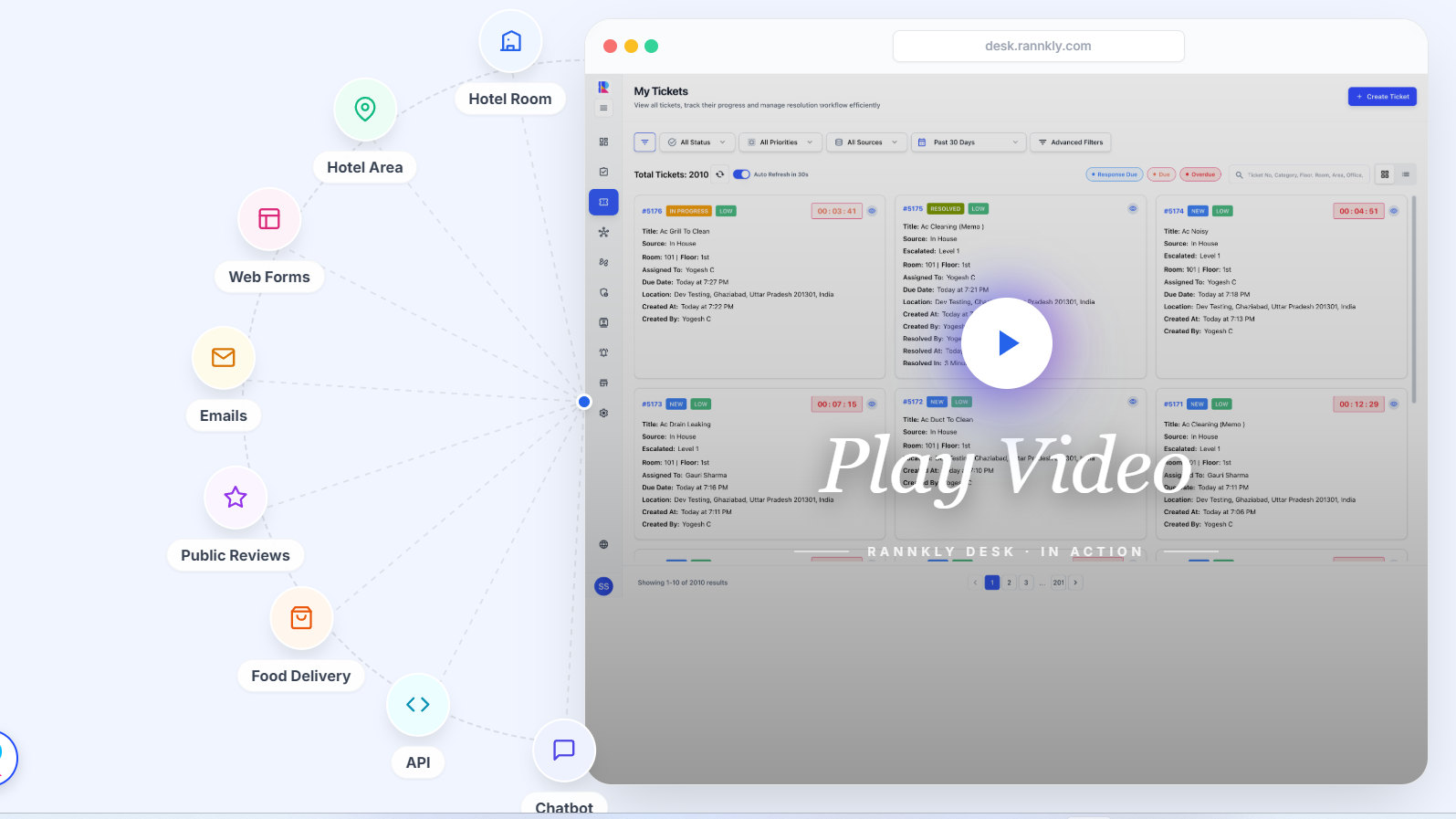Open ticket #5174 link
Viewport: 1456px width, 819px height.
(x=1174, y=211)
